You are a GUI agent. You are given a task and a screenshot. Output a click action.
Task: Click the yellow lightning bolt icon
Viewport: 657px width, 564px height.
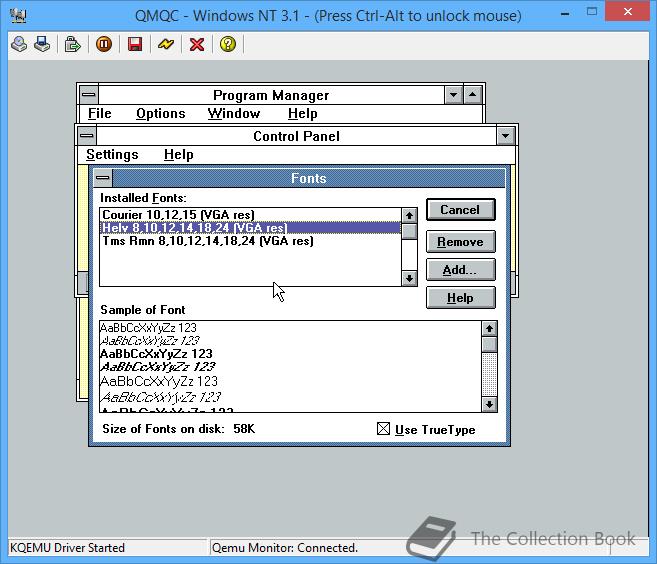point(166,44)
